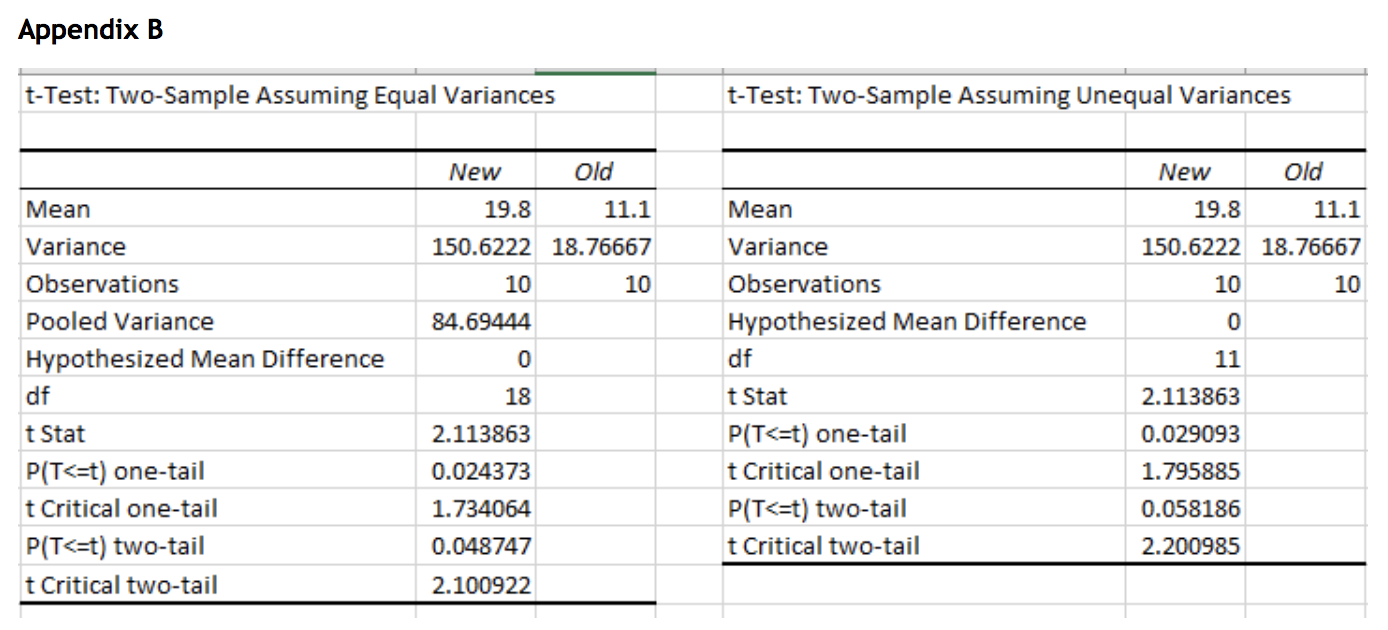
Task: Select t Critical two-tail value 2.100922
Action: tap(480, 585)
